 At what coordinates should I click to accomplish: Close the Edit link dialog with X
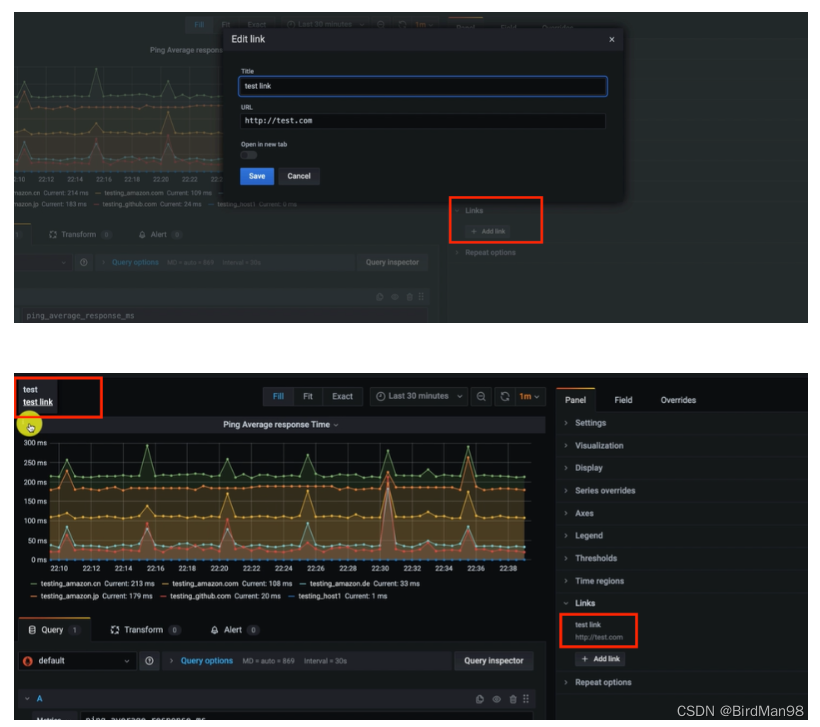pyautogui.click(x=611, y=40)
